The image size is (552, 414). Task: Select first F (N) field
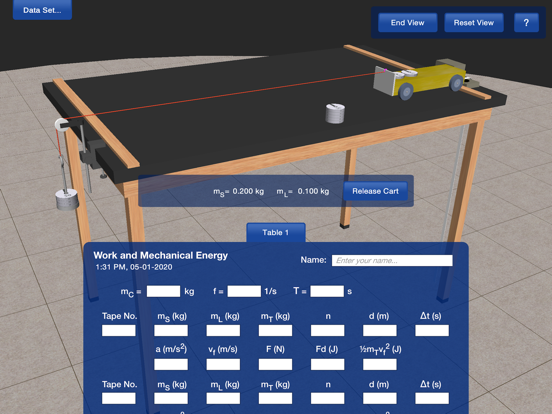275,364
